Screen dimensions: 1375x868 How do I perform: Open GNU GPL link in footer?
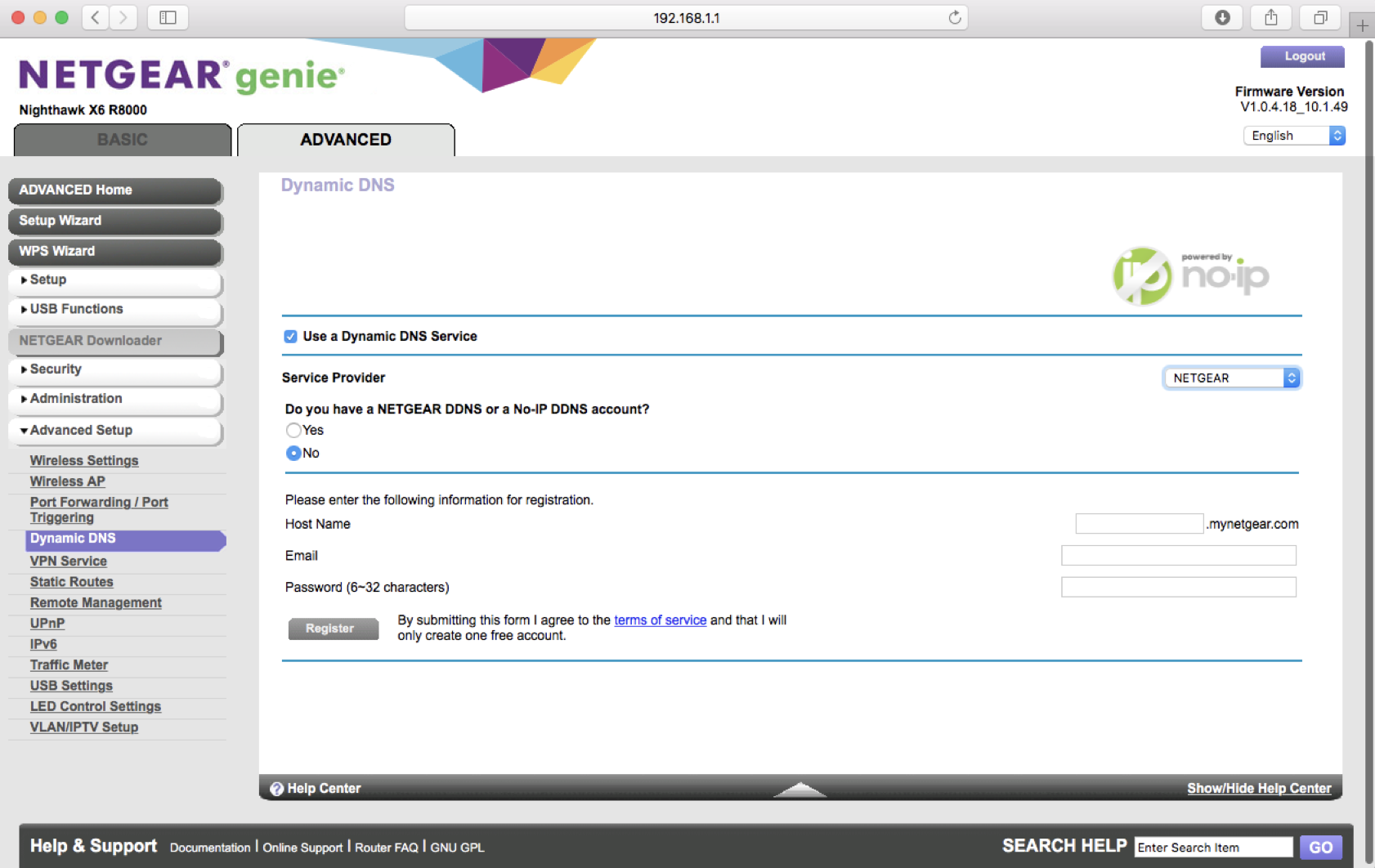[x=457, y=848]
